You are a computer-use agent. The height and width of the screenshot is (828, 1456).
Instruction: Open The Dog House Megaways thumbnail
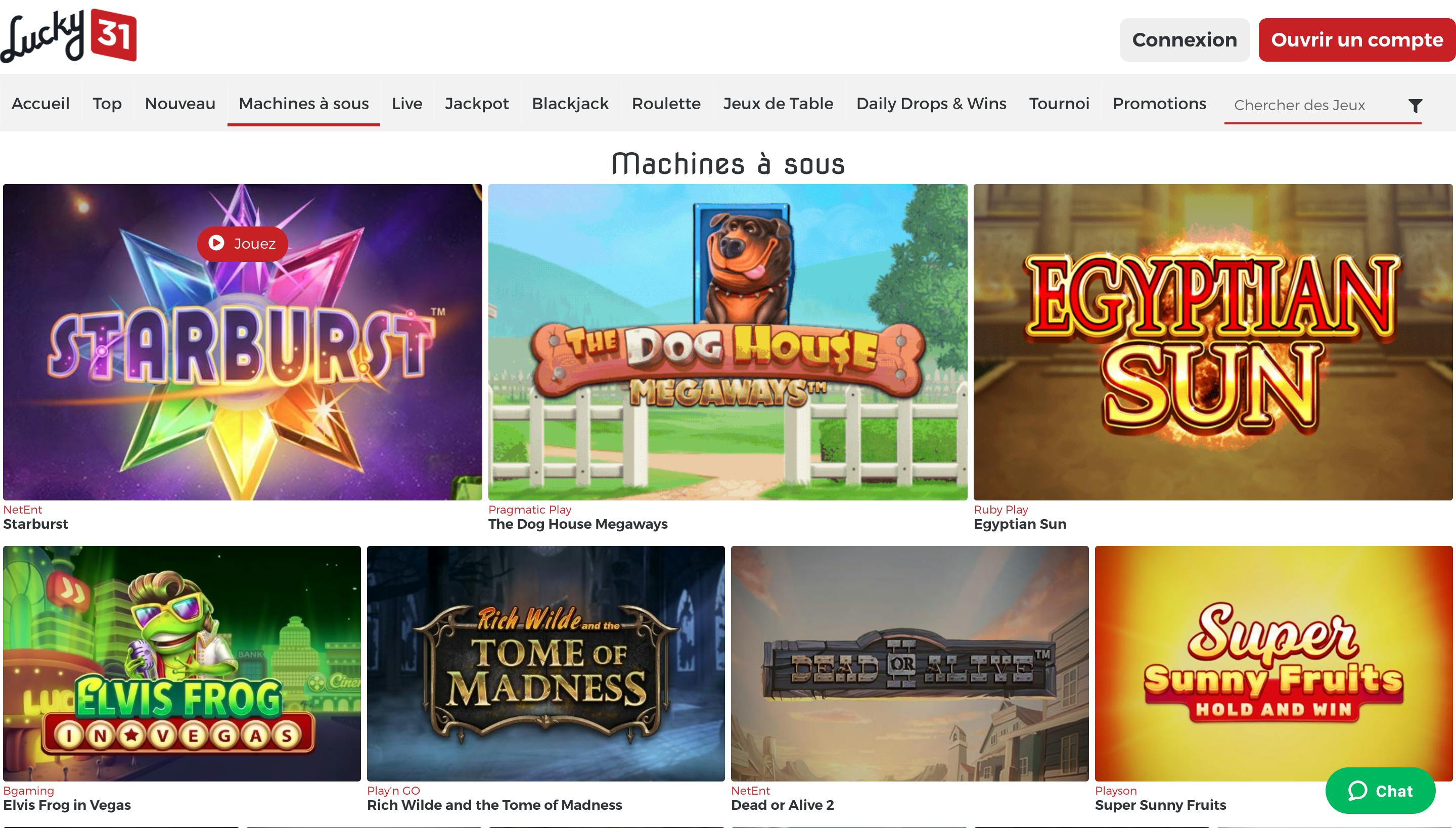pos(727,342)
